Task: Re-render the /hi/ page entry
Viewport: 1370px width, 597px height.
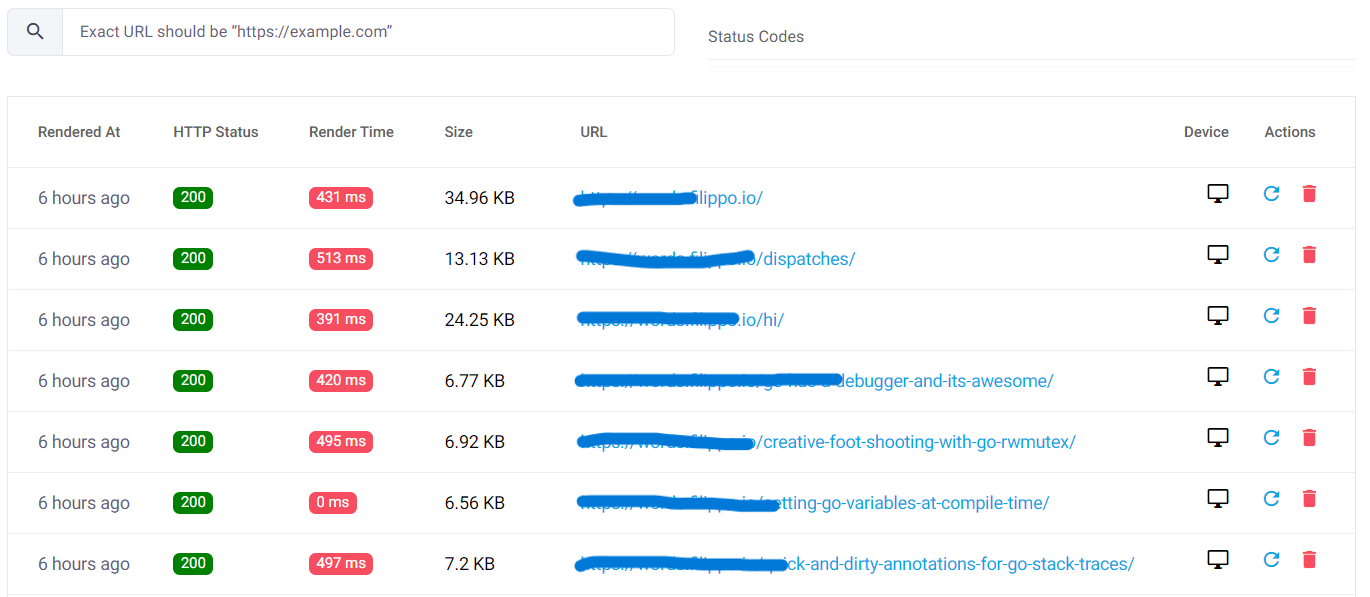Action: click(x=1271, y=316)
